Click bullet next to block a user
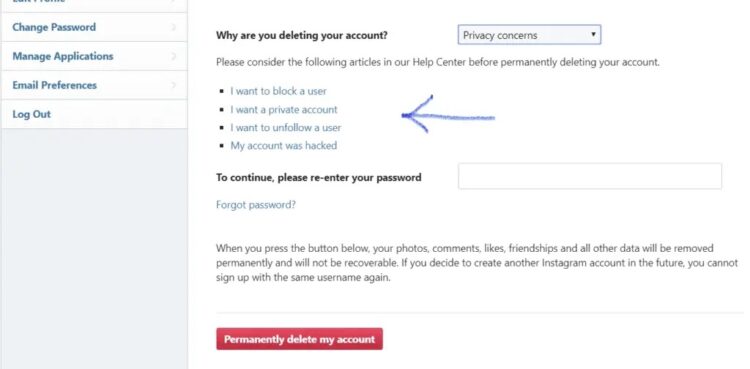This screenshot has height=369, width=750. coord(221,91)
